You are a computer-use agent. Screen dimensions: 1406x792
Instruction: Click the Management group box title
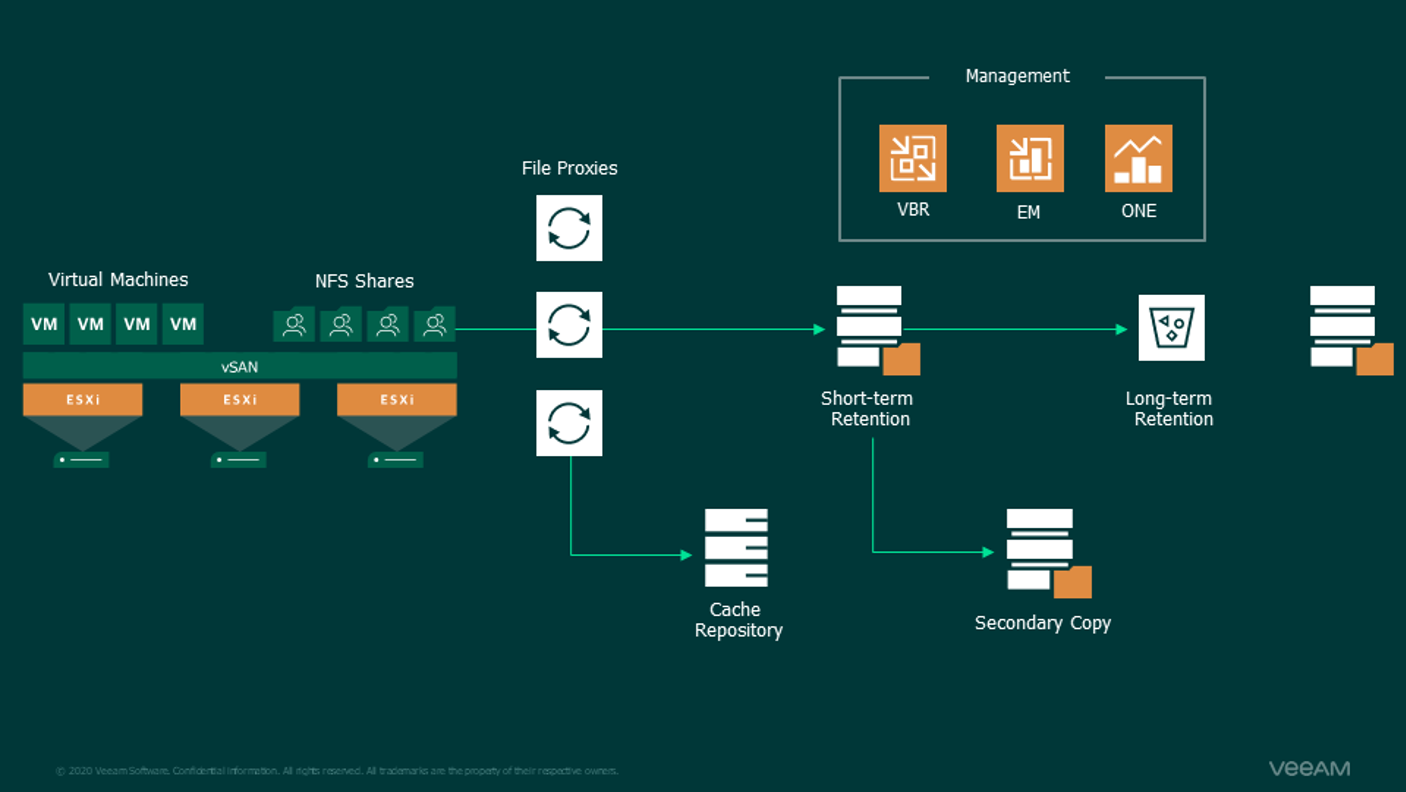pos(1017,76)
